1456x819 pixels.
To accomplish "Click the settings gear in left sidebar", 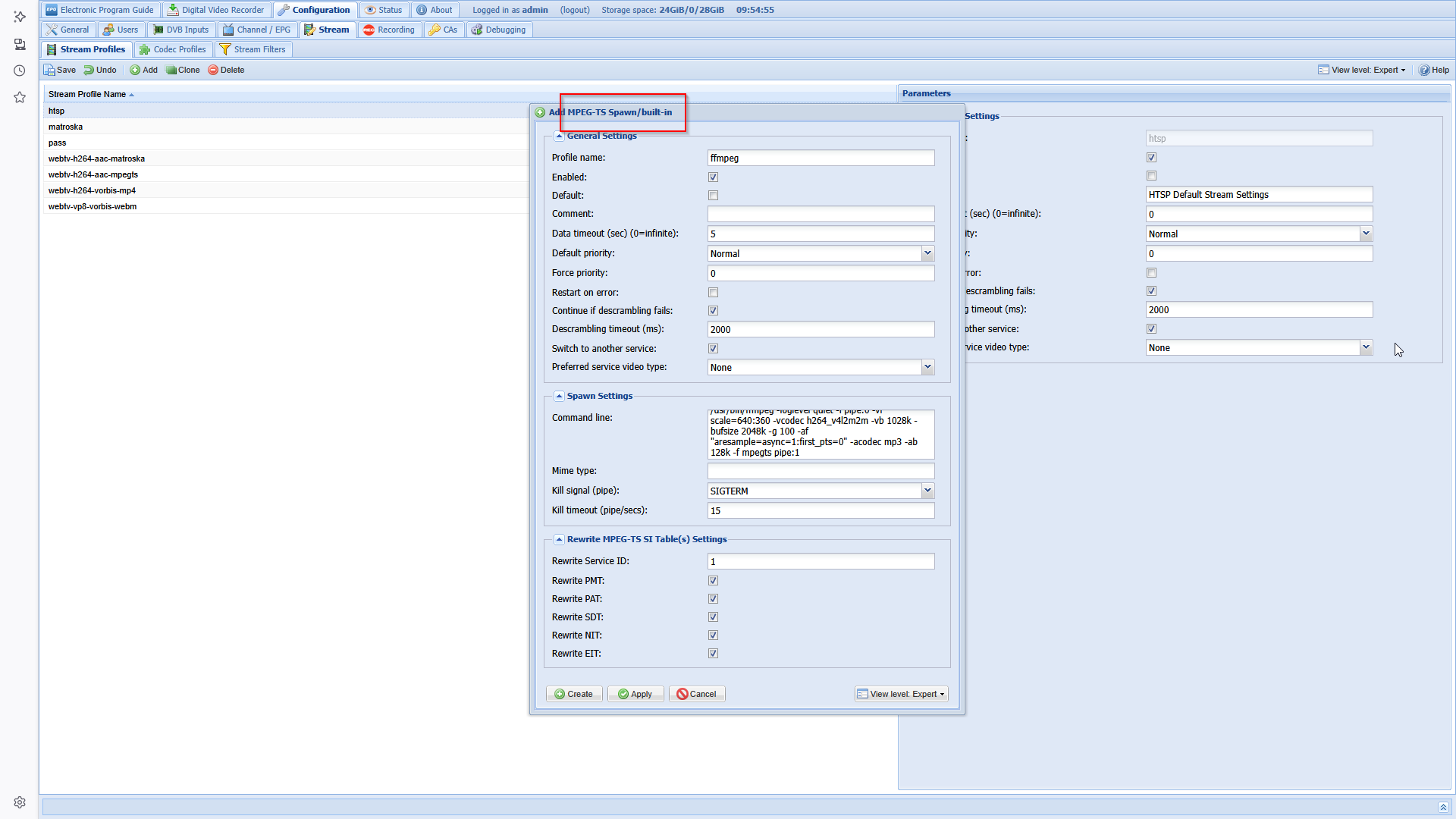I will pyautogui.click(x=20, y=802).
